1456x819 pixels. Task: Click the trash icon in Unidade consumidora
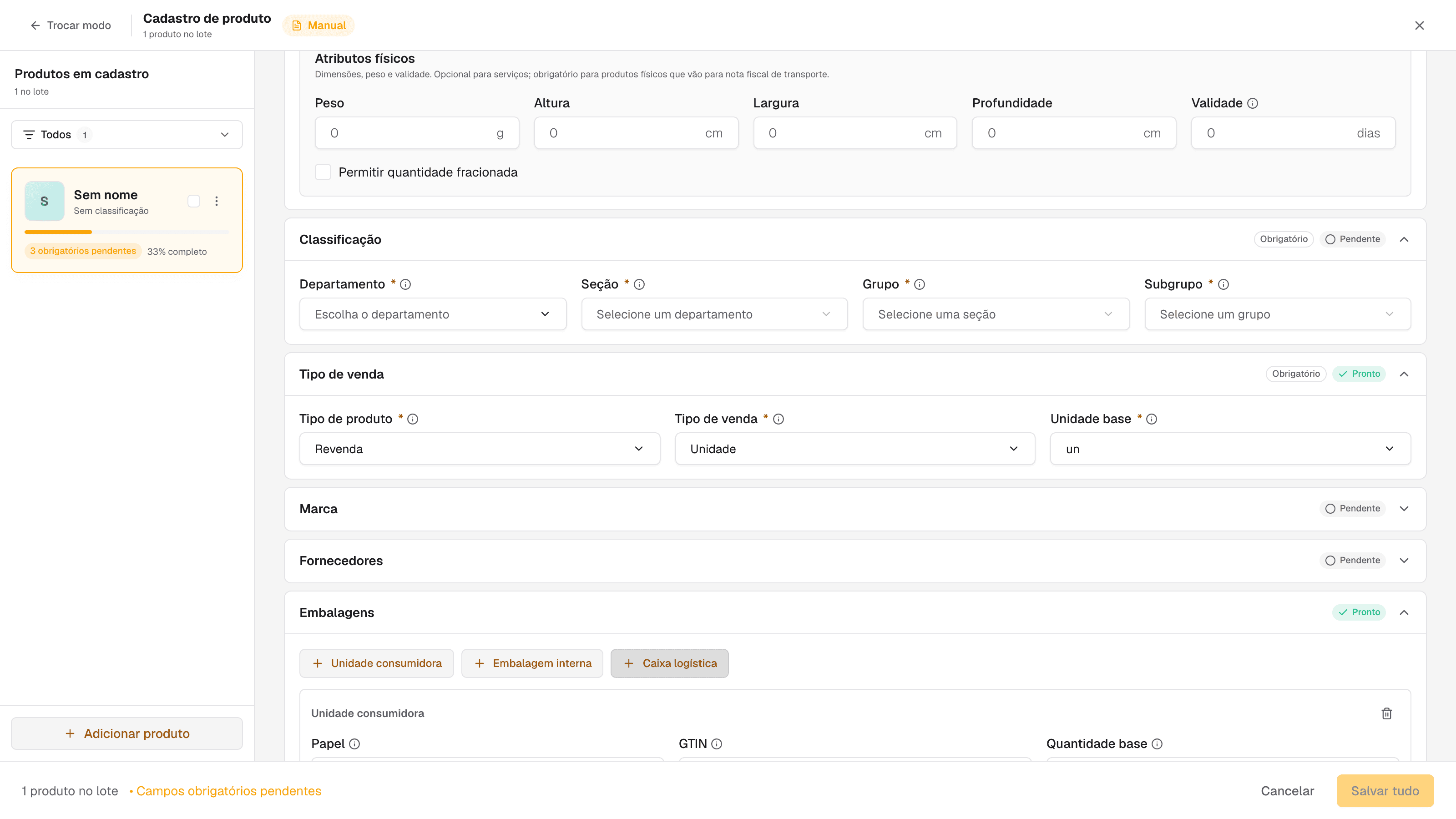pyautogui.click(x=1386, y=713)
